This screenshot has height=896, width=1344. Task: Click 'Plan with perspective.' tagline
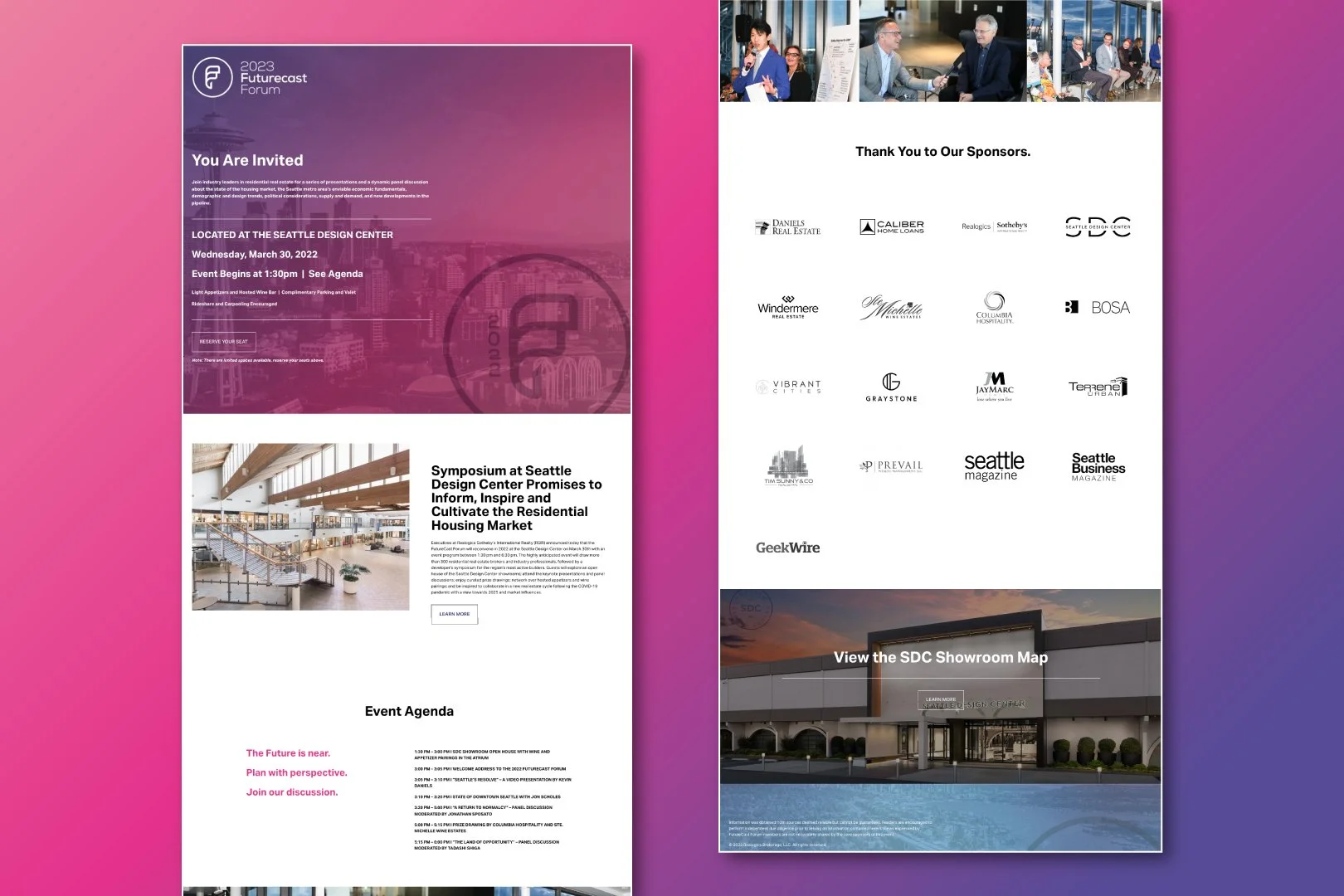click(296, 772)
